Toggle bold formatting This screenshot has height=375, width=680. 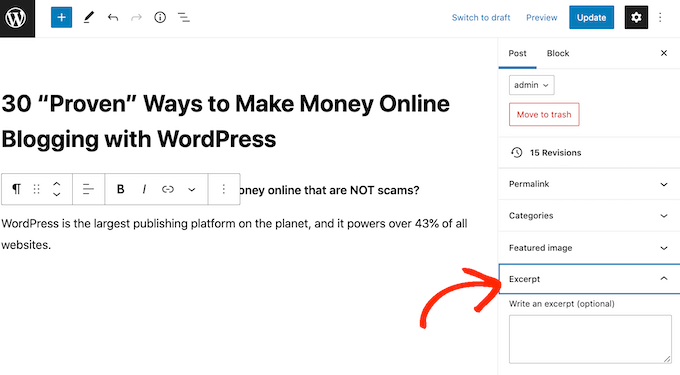click(x=121, y=189)
